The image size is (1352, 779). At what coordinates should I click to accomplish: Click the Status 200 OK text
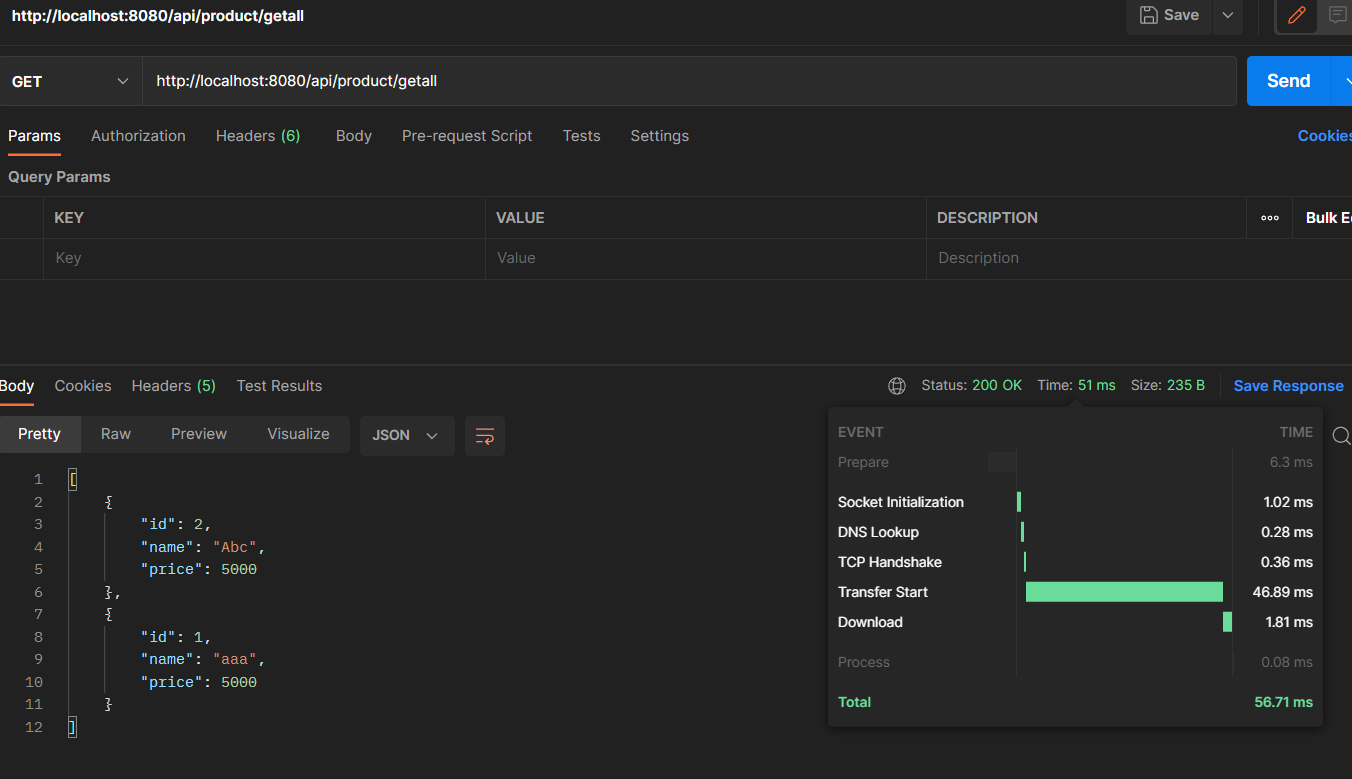click(971, 386)
